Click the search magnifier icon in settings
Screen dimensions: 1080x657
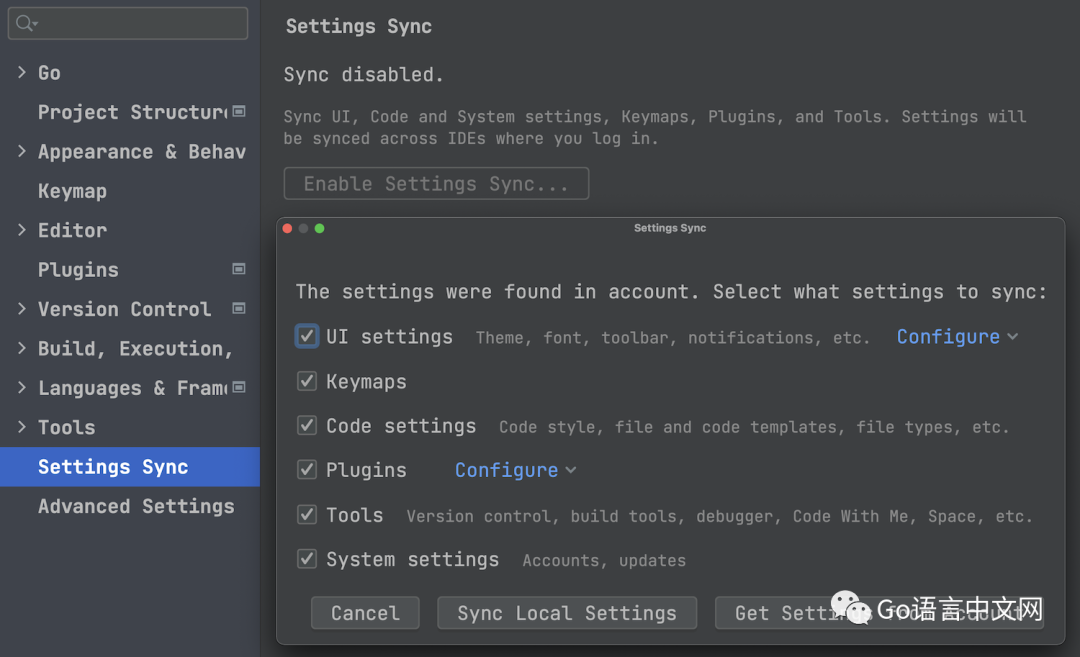24,23
